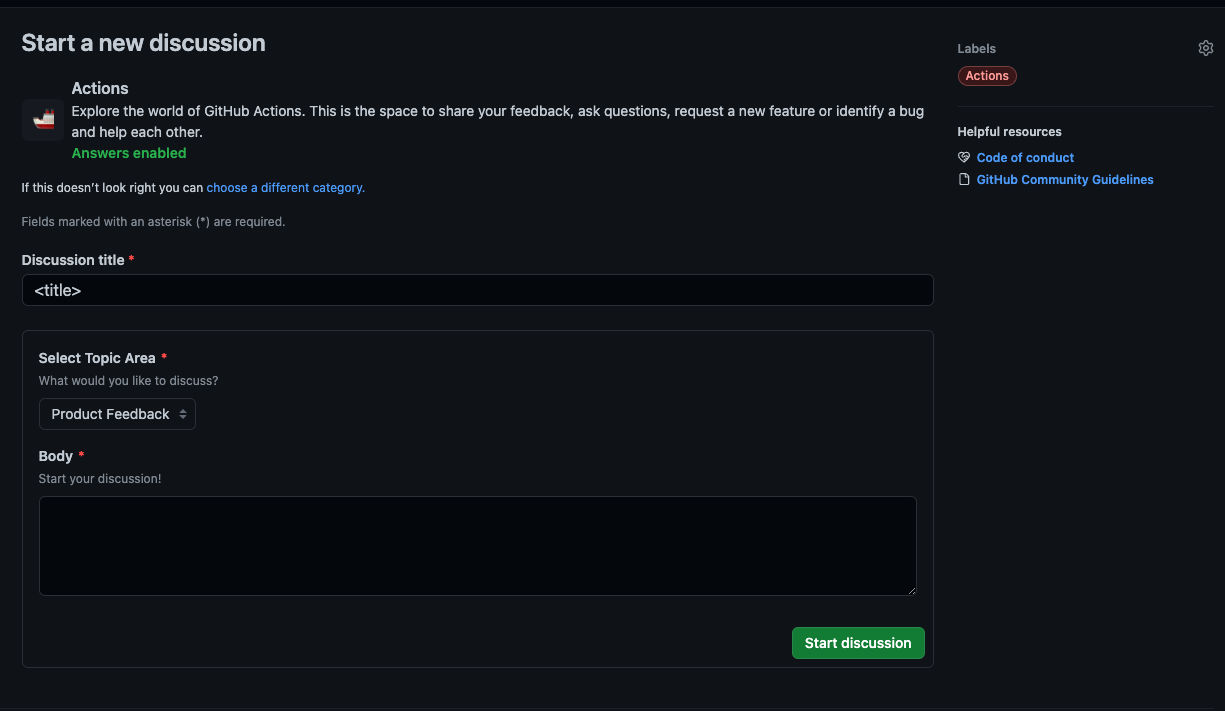This screenshot has width=1225, height=711.
Task: Click the Labels sidebar heading
Action: point(976,48)
